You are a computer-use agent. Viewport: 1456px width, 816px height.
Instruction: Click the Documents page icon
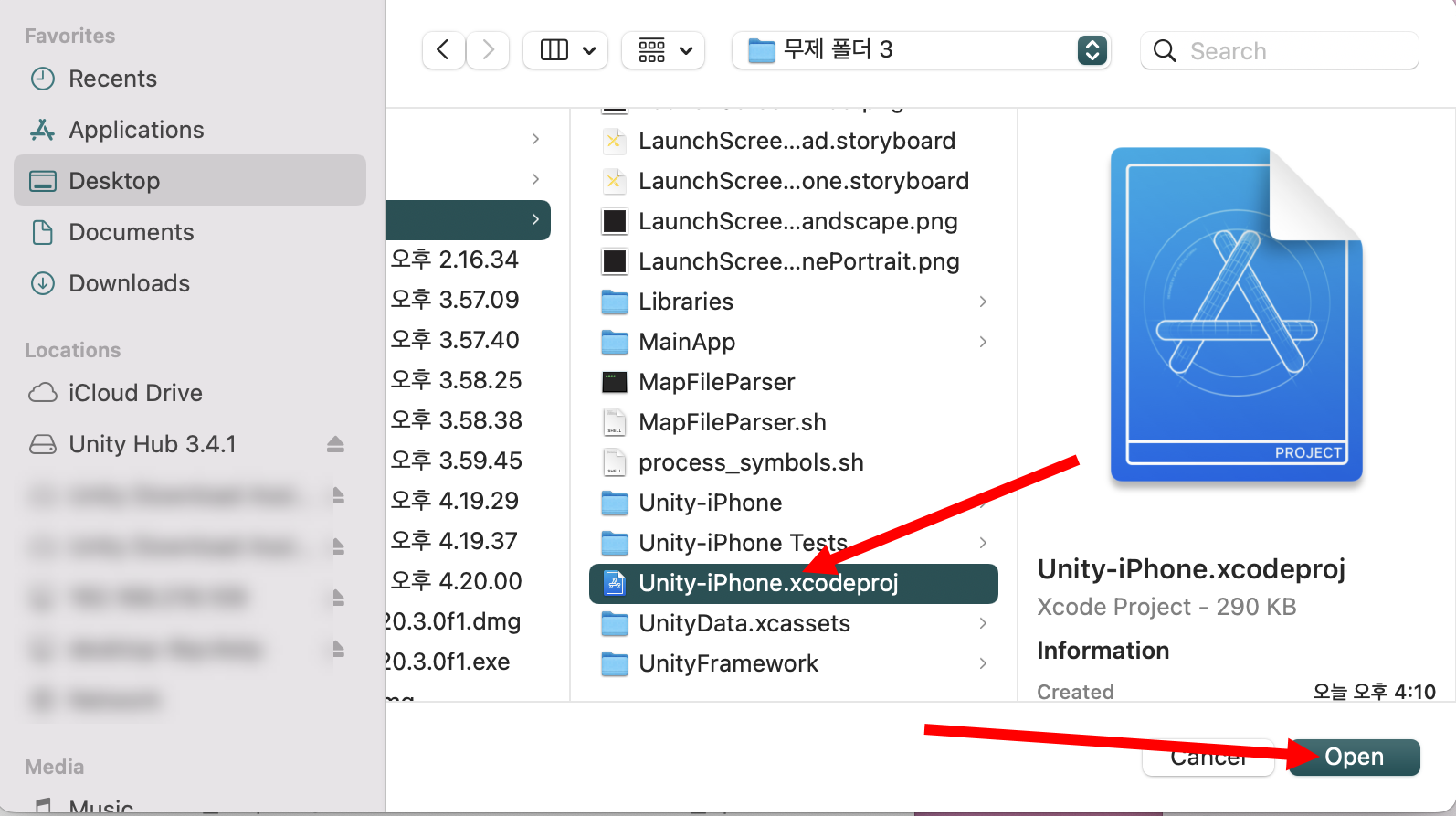pyautogui.click(x=43, y=232)
